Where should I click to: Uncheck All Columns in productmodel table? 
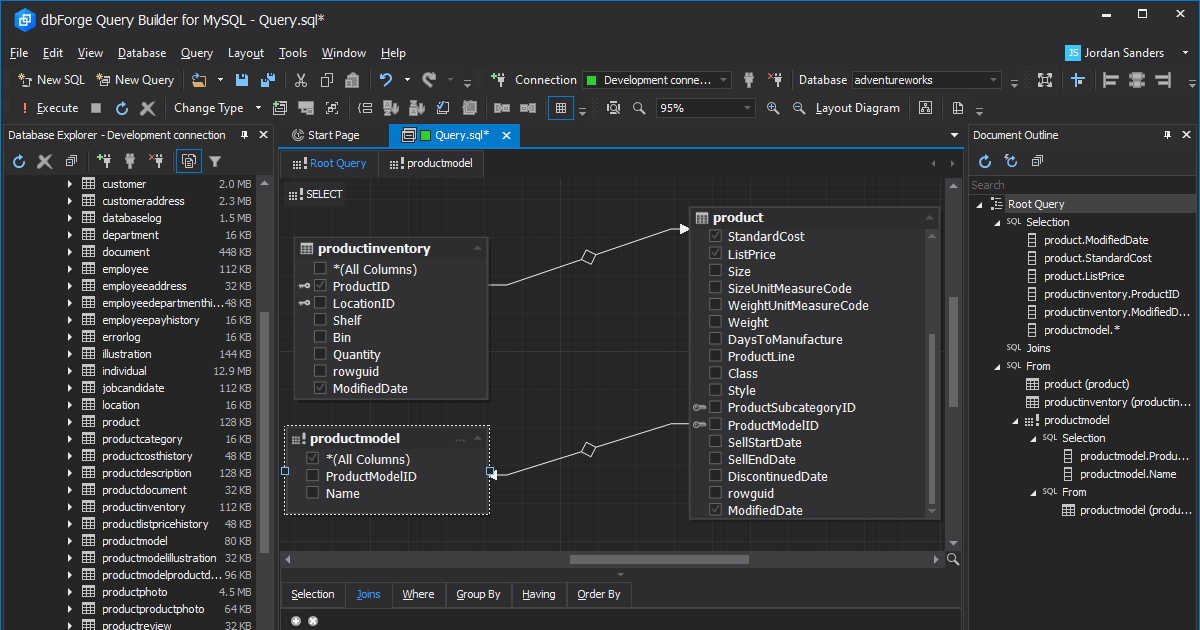[x=313, y=459]
